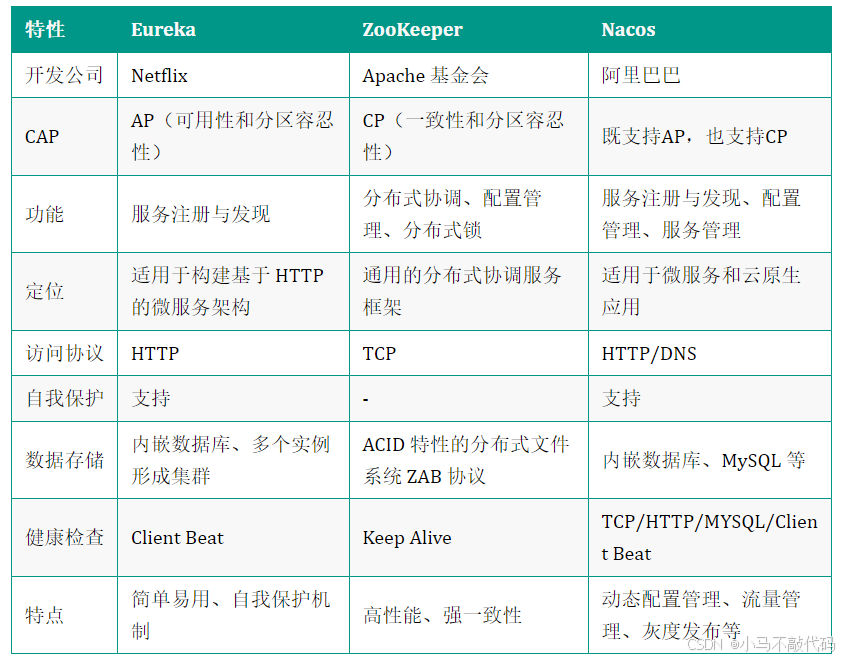The image size is (847, 660).
Task: Click the 健康检查 row label
Action: [65, 537]
